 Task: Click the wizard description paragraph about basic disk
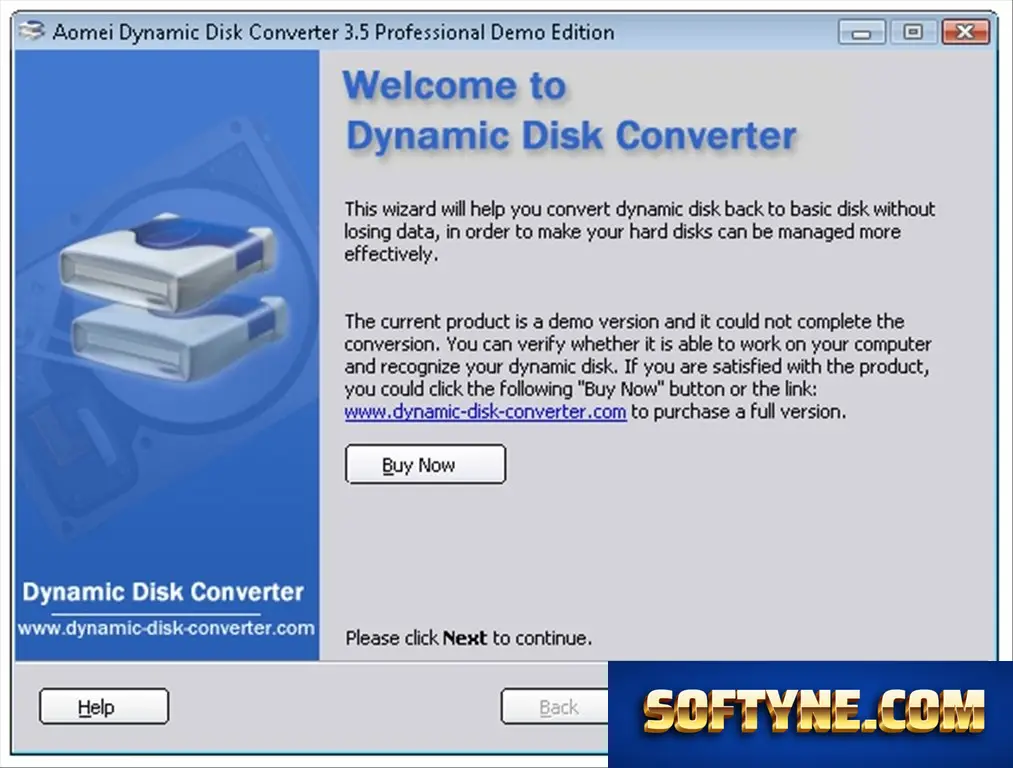pos(640,231)
